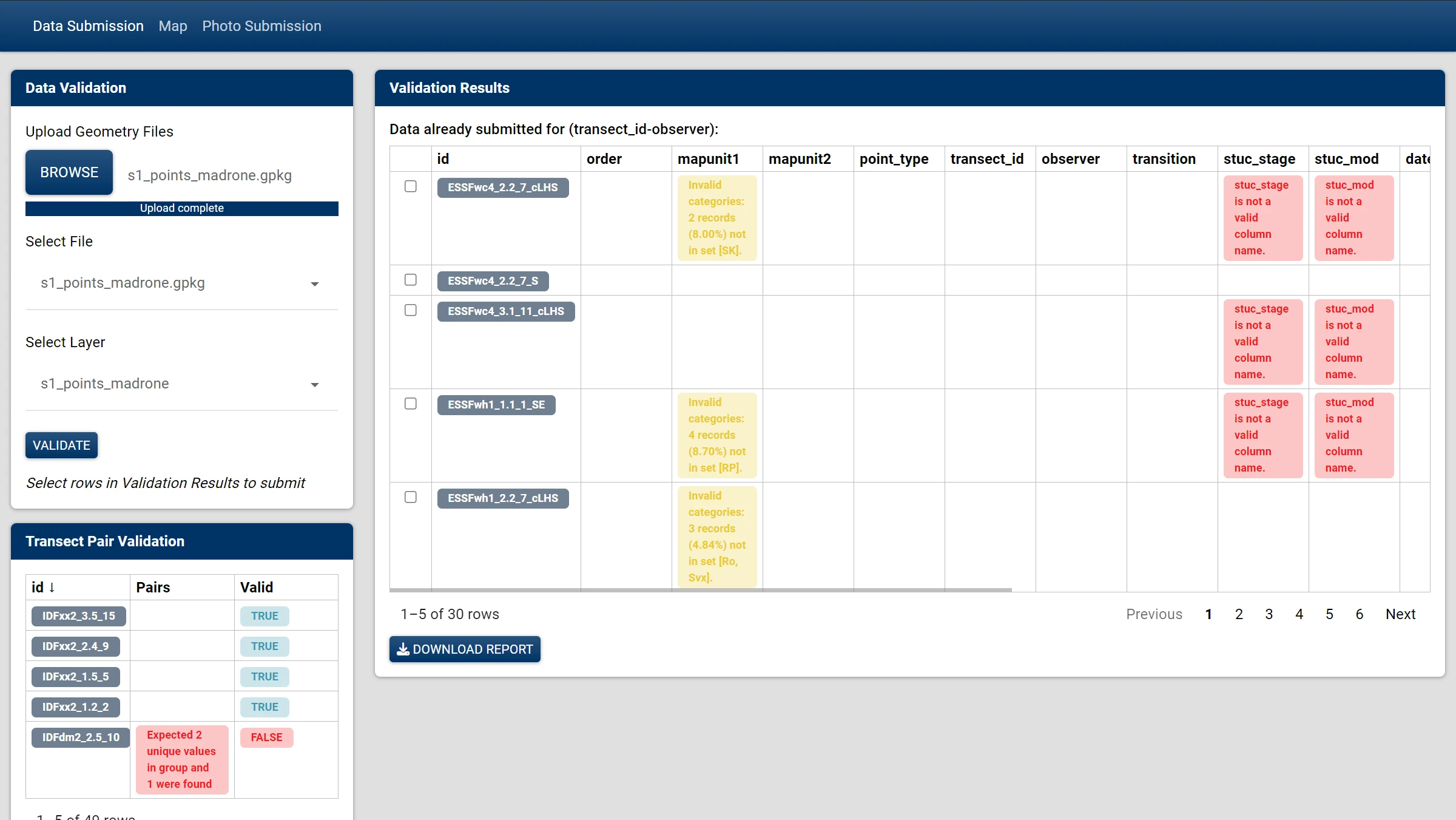Click the Download Report button

click(465, 649)
